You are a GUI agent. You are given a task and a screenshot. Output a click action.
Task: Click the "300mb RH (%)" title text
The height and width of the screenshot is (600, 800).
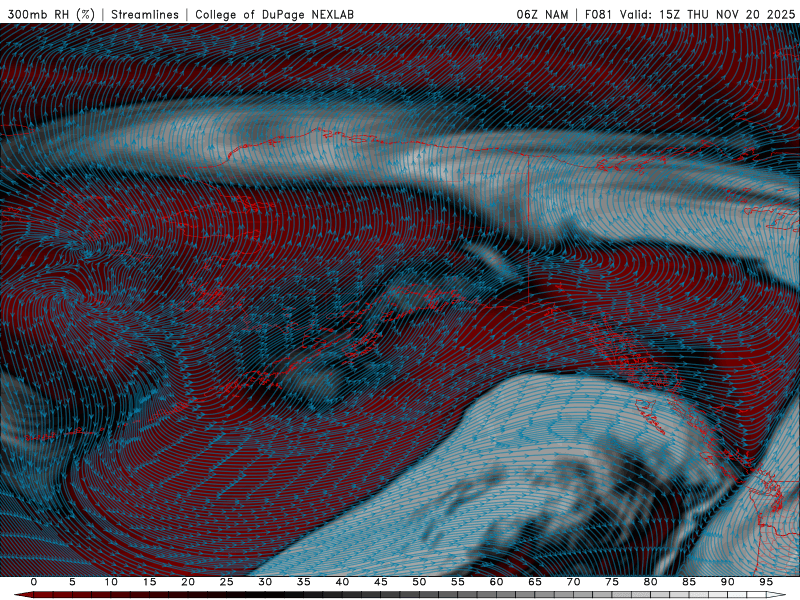pyautogui.click(x=51, y=14)
